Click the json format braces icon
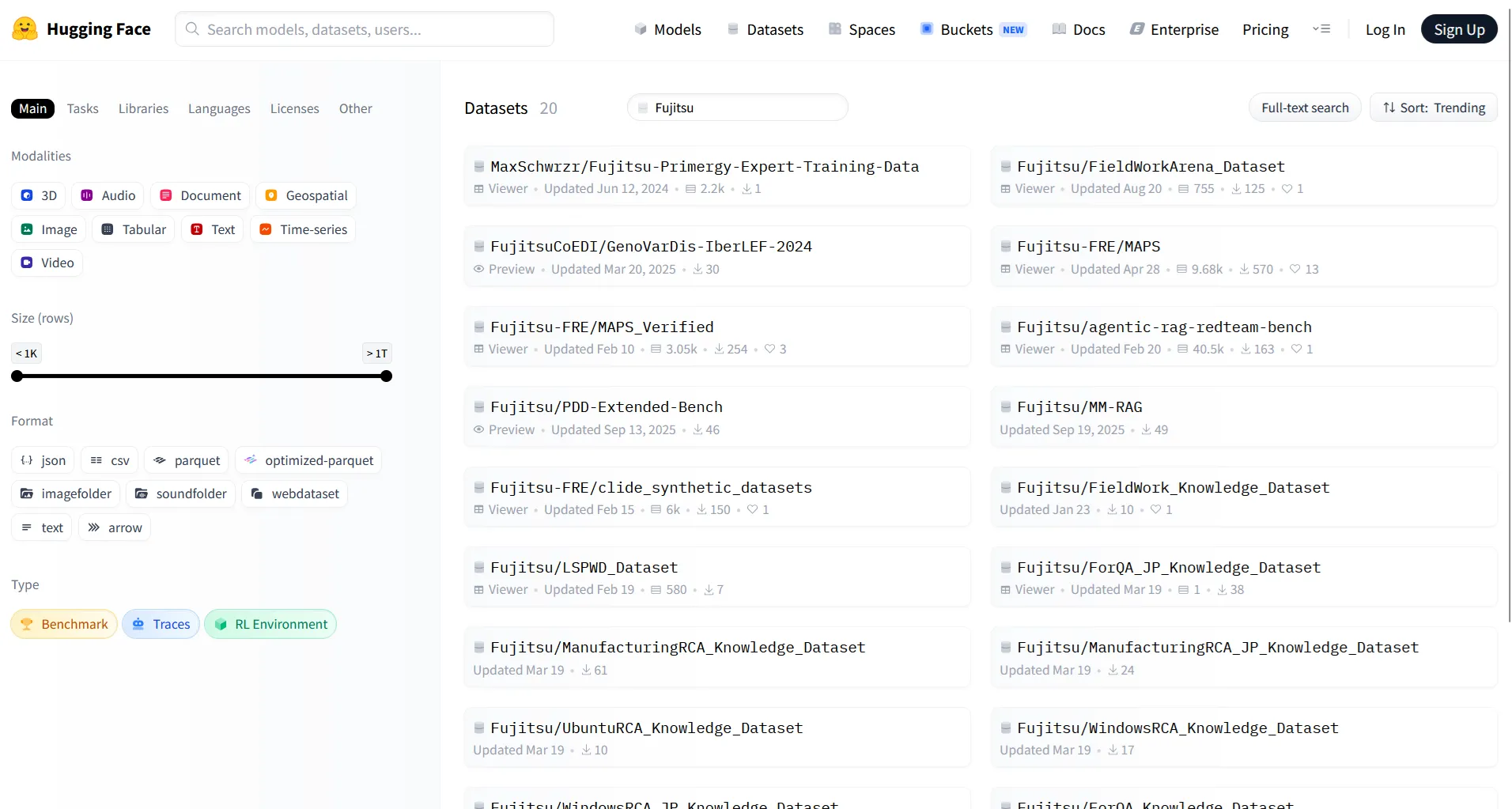This screenshot has width=1512, height=809. pyautogui.click(x=27, y=460)
